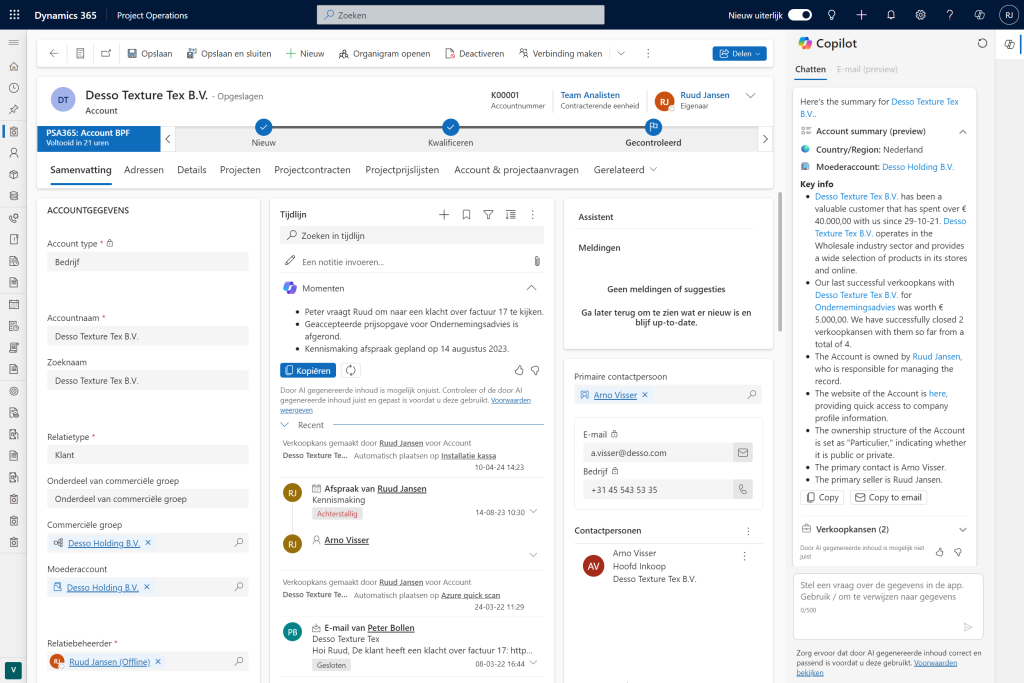Switch to the Projectcontracten tab

312,170
